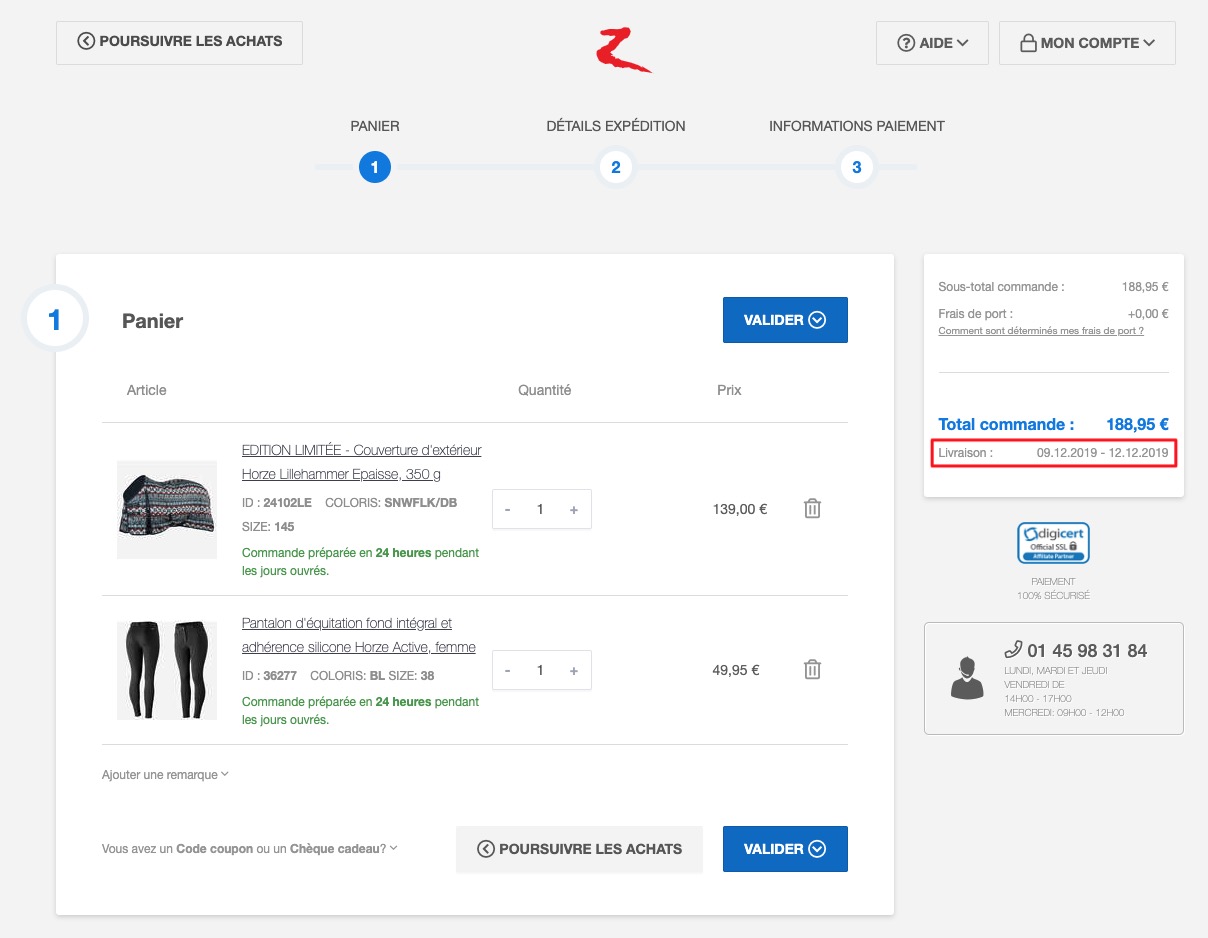Click the Prix column header
This screenshot has height=938, width=1208.
[730, 390]
